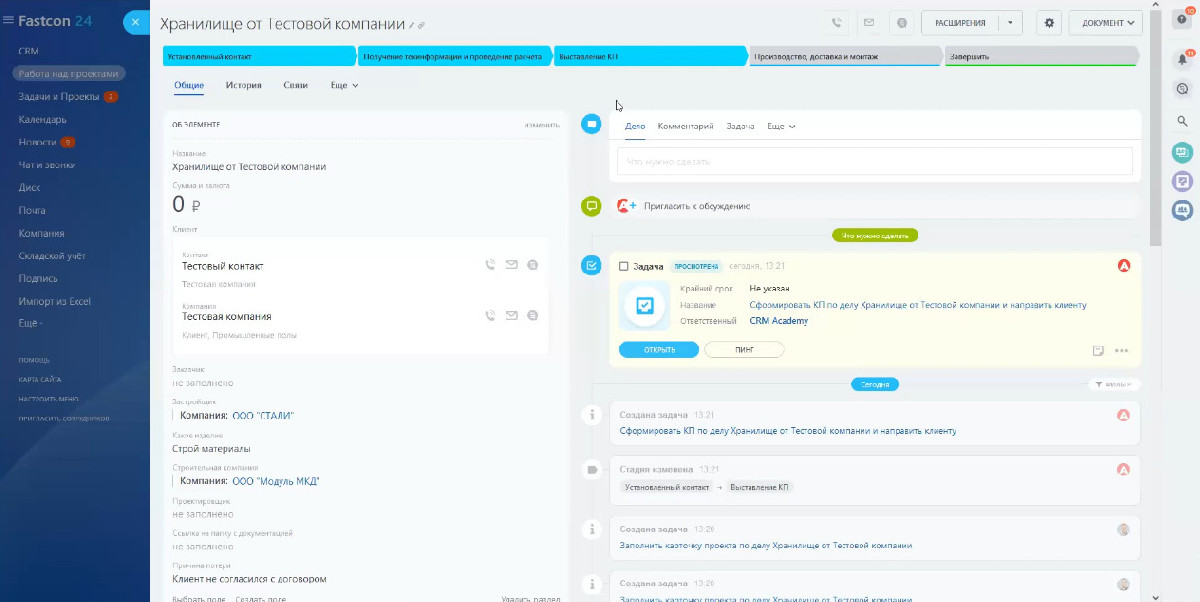
Task: Click the chat bubble icon in the header
Action: click(901, 22)
